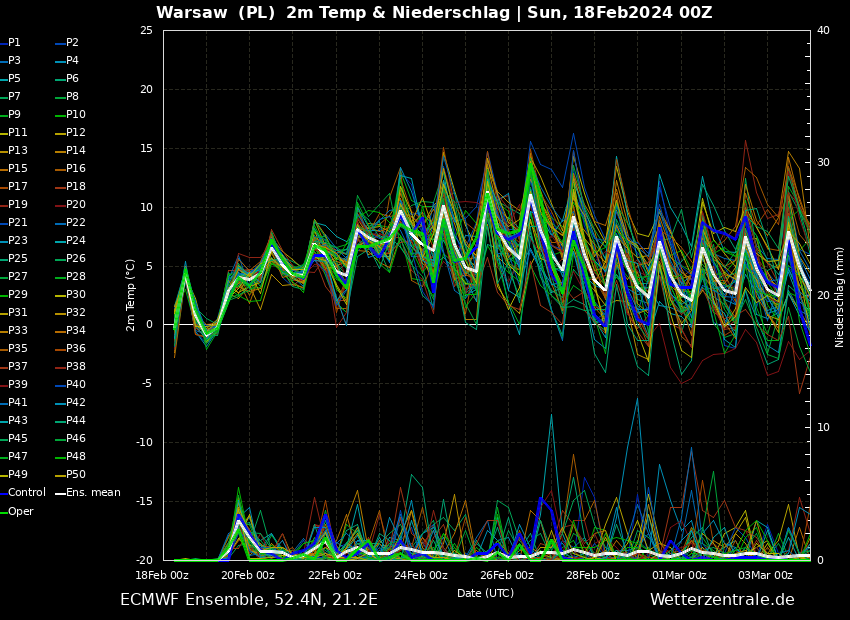Click the P50 legend label

coord(76,474)
